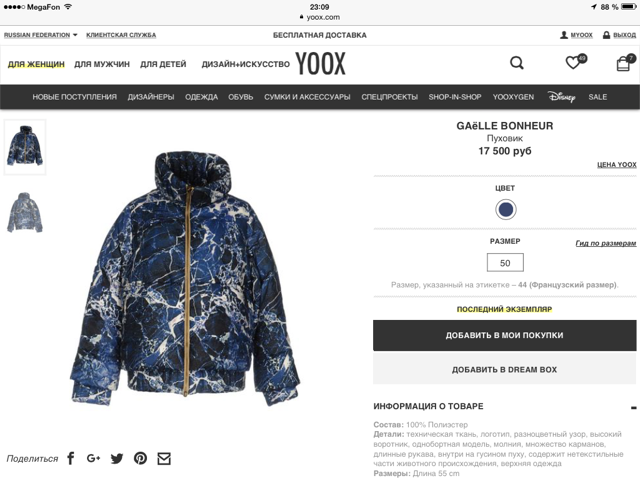The height and width of the screenshot is (480, 640).
Task: Open the wishlist heart icon
Action: click(576, 62)
